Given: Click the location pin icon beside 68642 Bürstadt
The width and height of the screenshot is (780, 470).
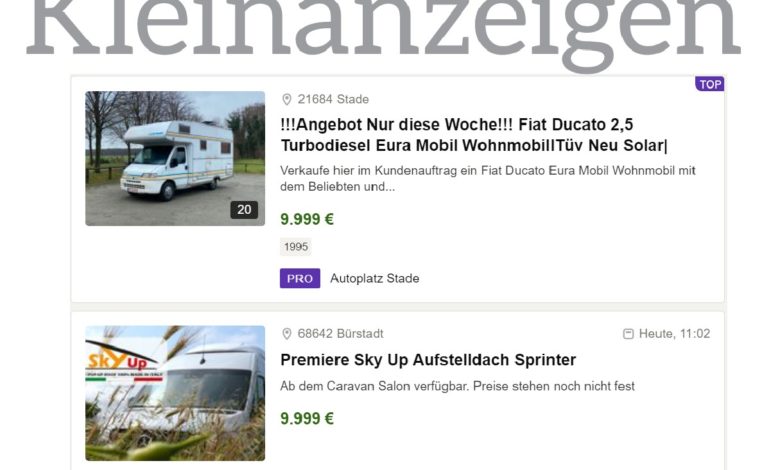Looking at the screenshot, I should 287,334.
